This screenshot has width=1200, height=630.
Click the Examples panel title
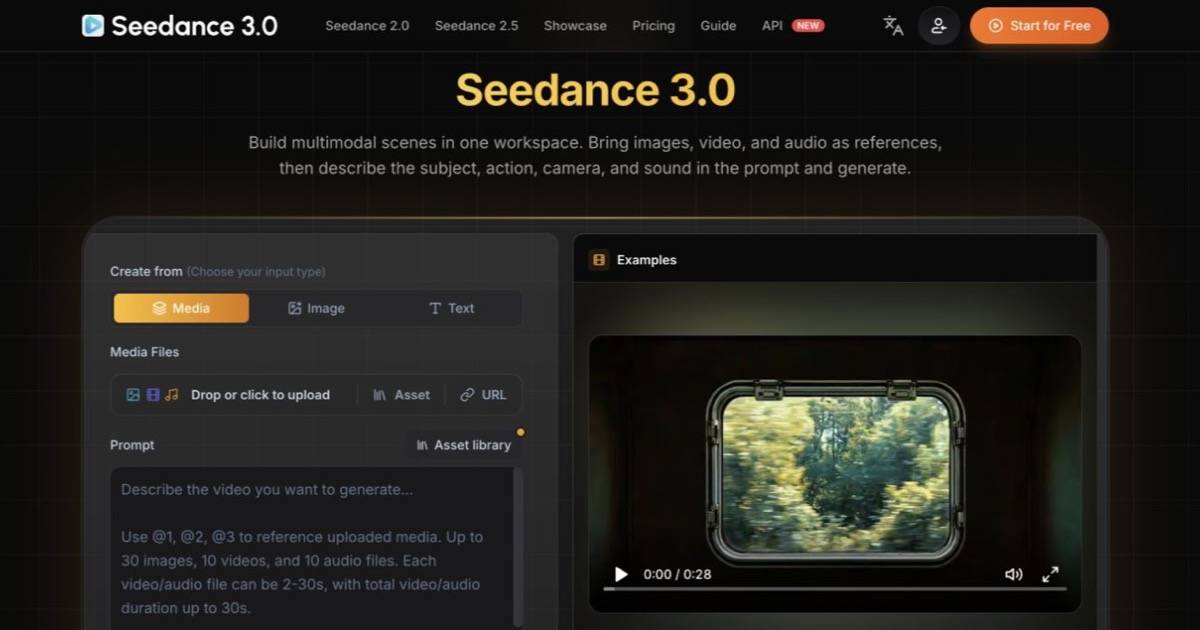click(x=646, y=260)
